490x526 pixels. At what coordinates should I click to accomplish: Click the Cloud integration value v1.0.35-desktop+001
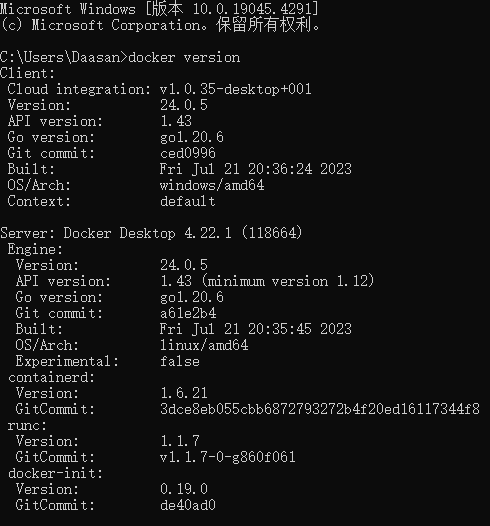pyautogui.click(x=236, y=89)
